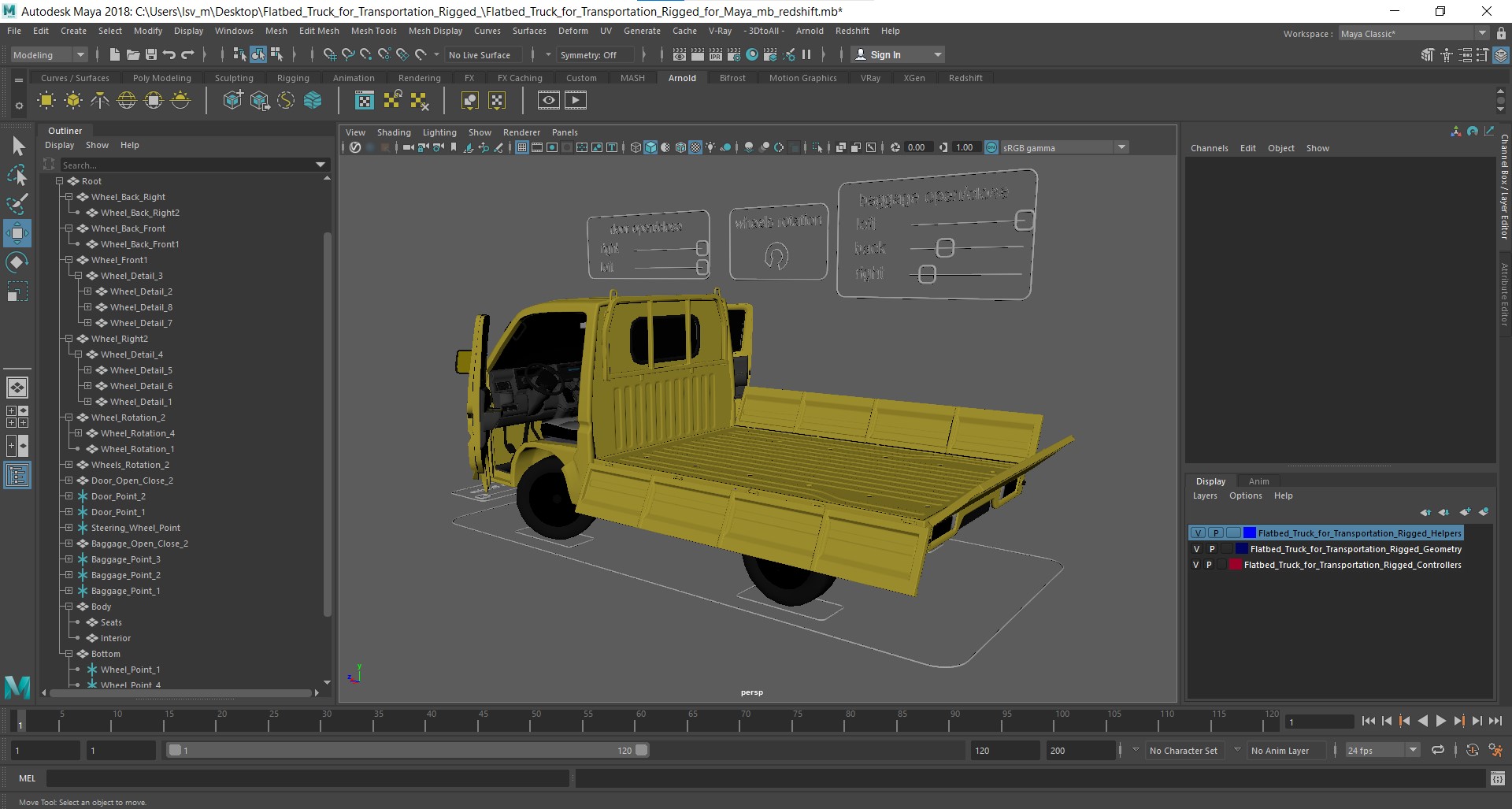
Task: Toggle visibility V of Controllers layer
Action: (1196, 565)
